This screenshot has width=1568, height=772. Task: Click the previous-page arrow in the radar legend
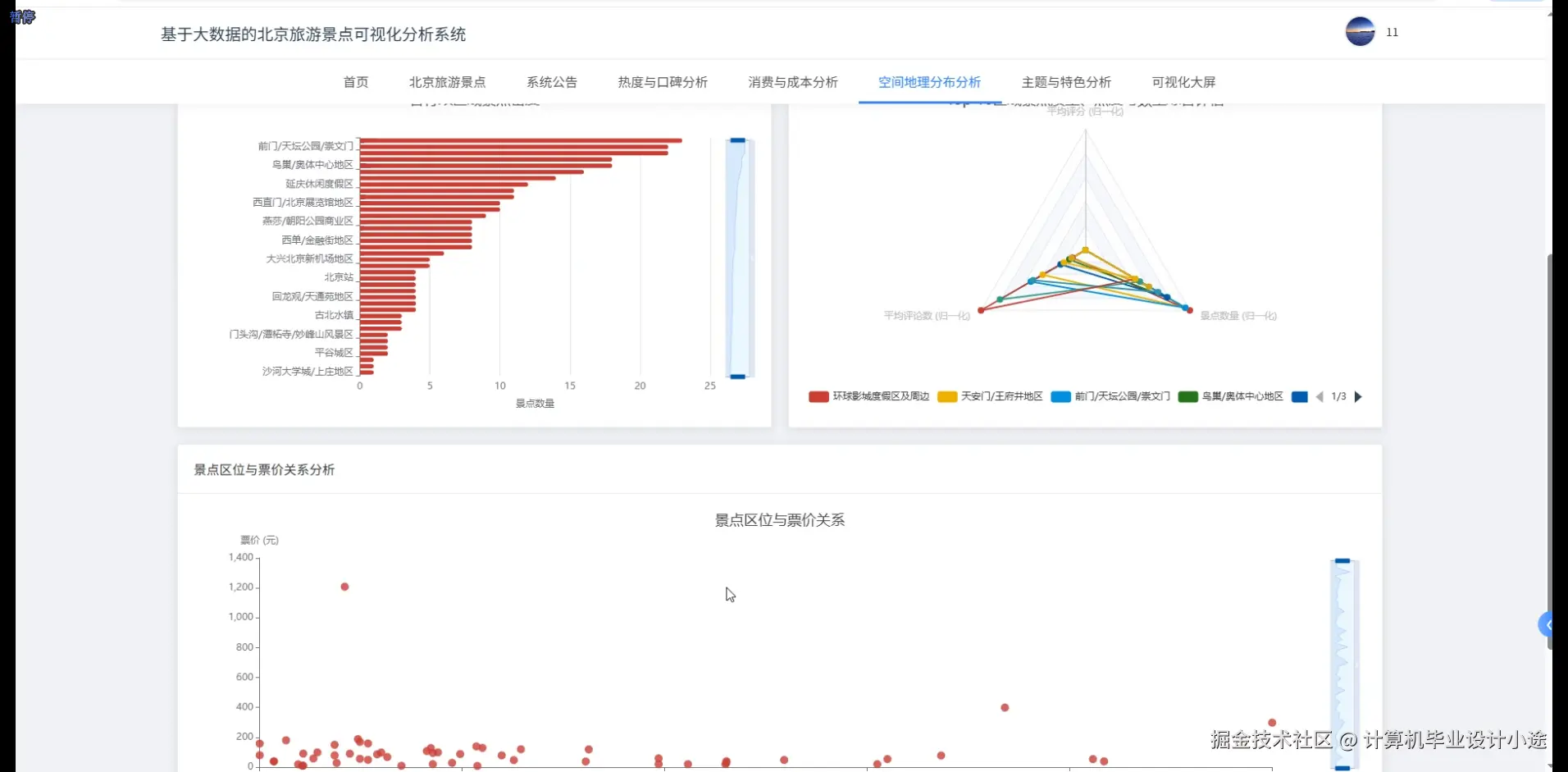(1319, 396)
